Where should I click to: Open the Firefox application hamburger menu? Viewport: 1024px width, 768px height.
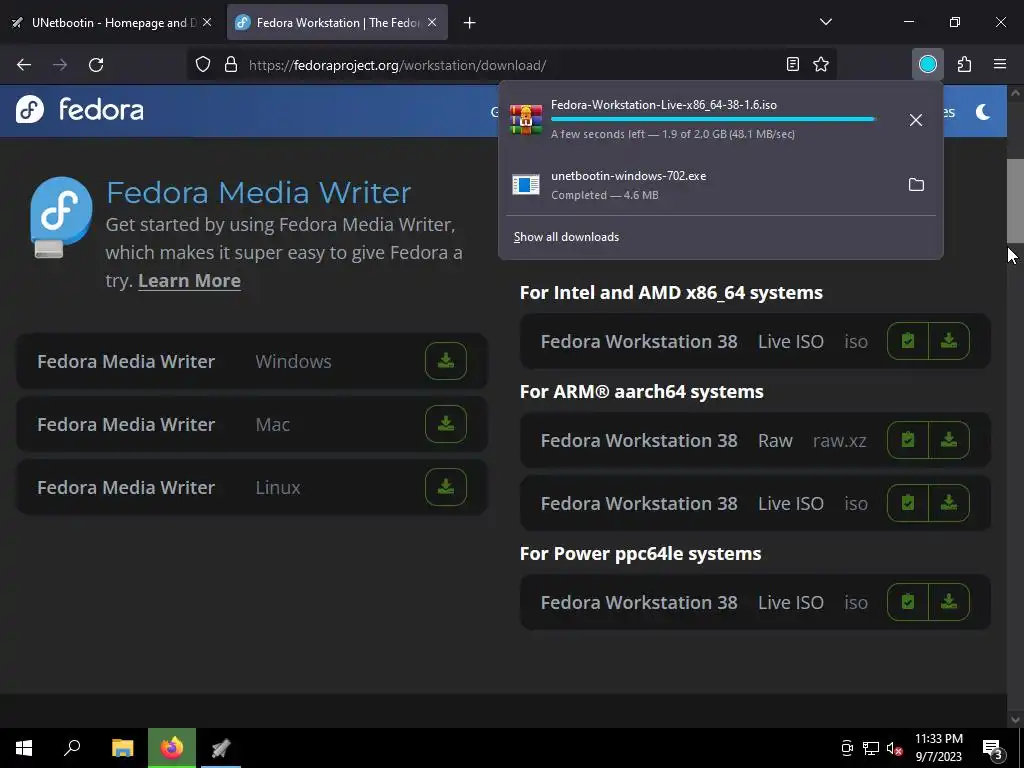1000,64
